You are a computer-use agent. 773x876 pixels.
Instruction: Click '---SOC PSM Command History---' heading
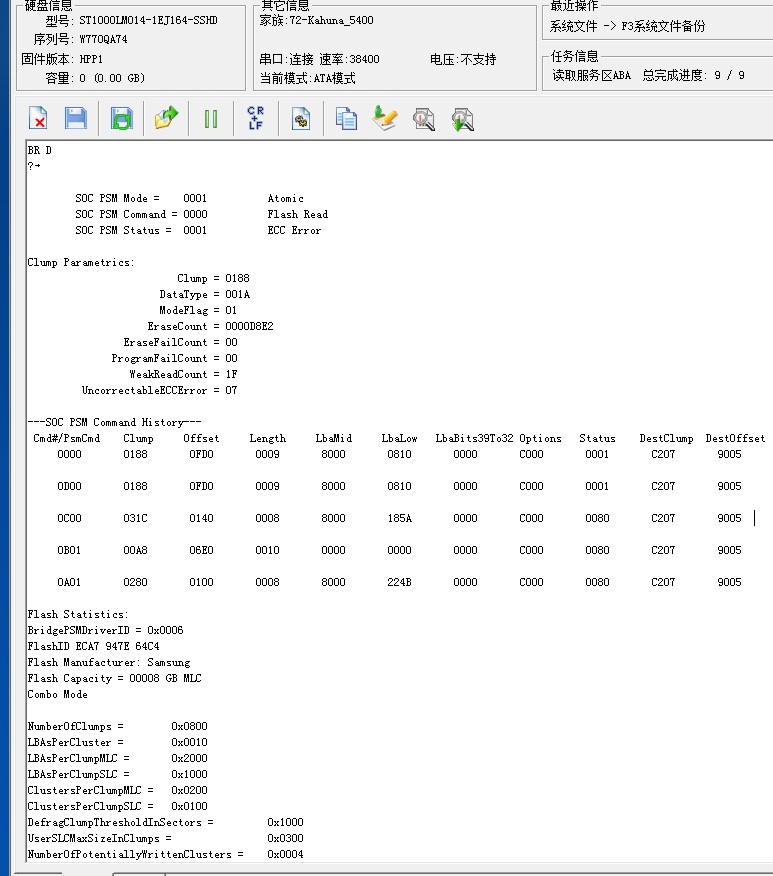114,422
